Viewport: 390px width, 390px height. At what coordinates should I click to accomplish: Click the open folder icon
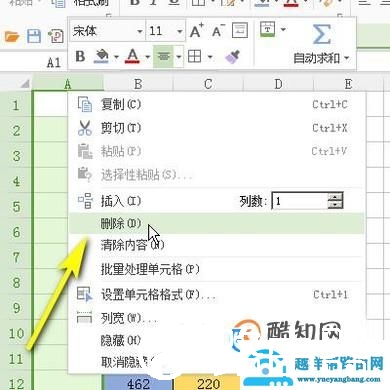click(12, 36)
